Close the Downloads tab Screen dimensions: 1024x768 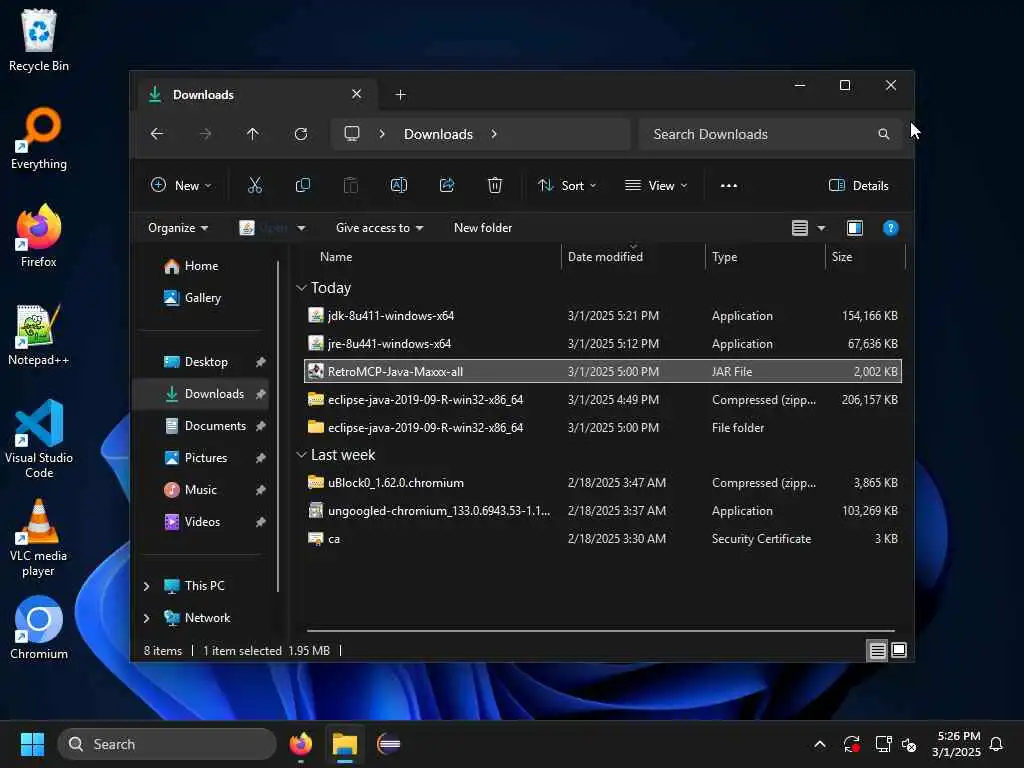(357, 94)
